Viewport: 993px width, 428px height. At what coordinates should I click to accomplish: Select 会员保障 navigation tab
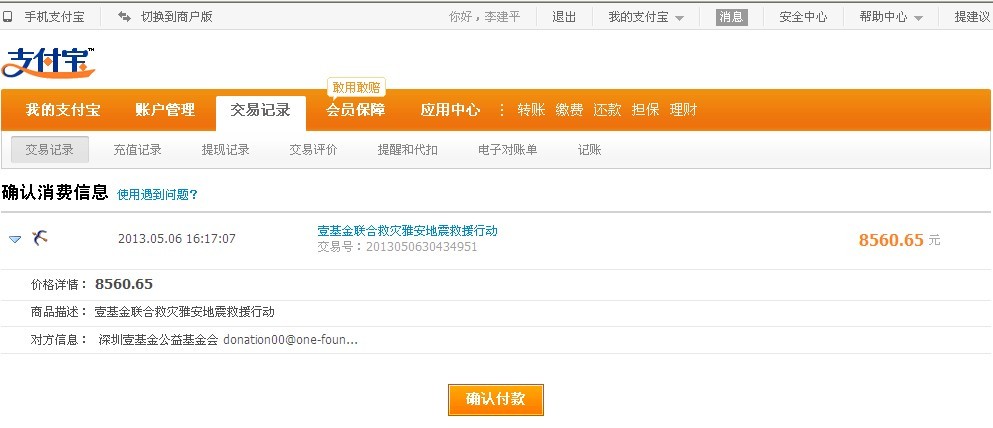pyautogui.click(x=355, y=110)
